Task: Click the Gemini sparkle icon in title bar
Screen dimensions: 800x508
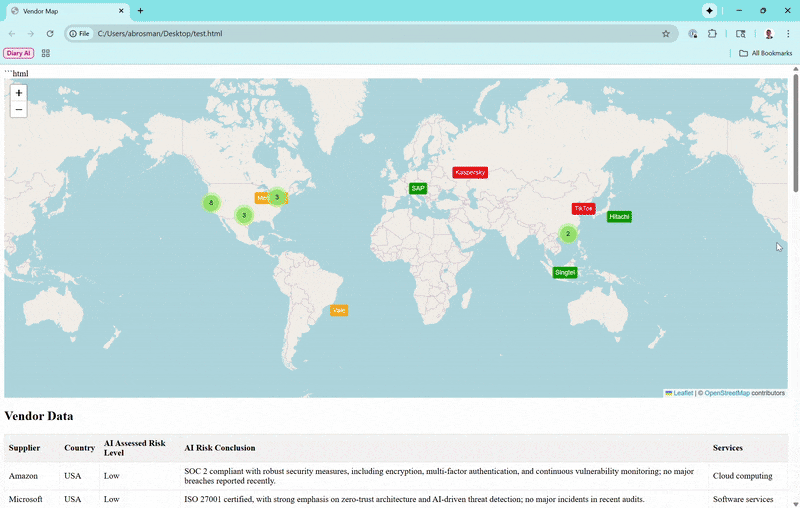Action: coord(709,11)
